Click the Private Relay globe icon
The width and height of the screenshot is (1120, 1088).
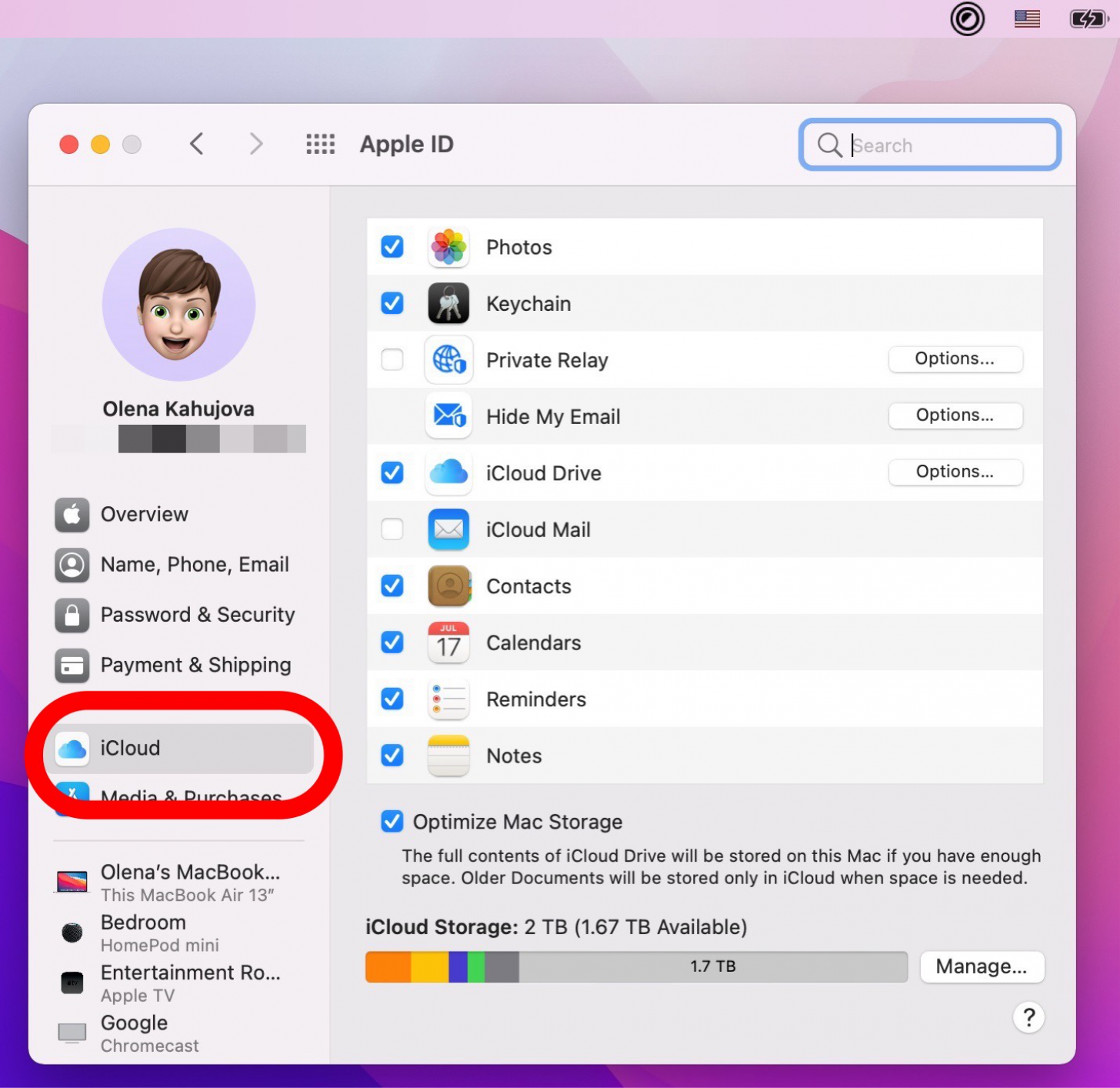(448, 359)
